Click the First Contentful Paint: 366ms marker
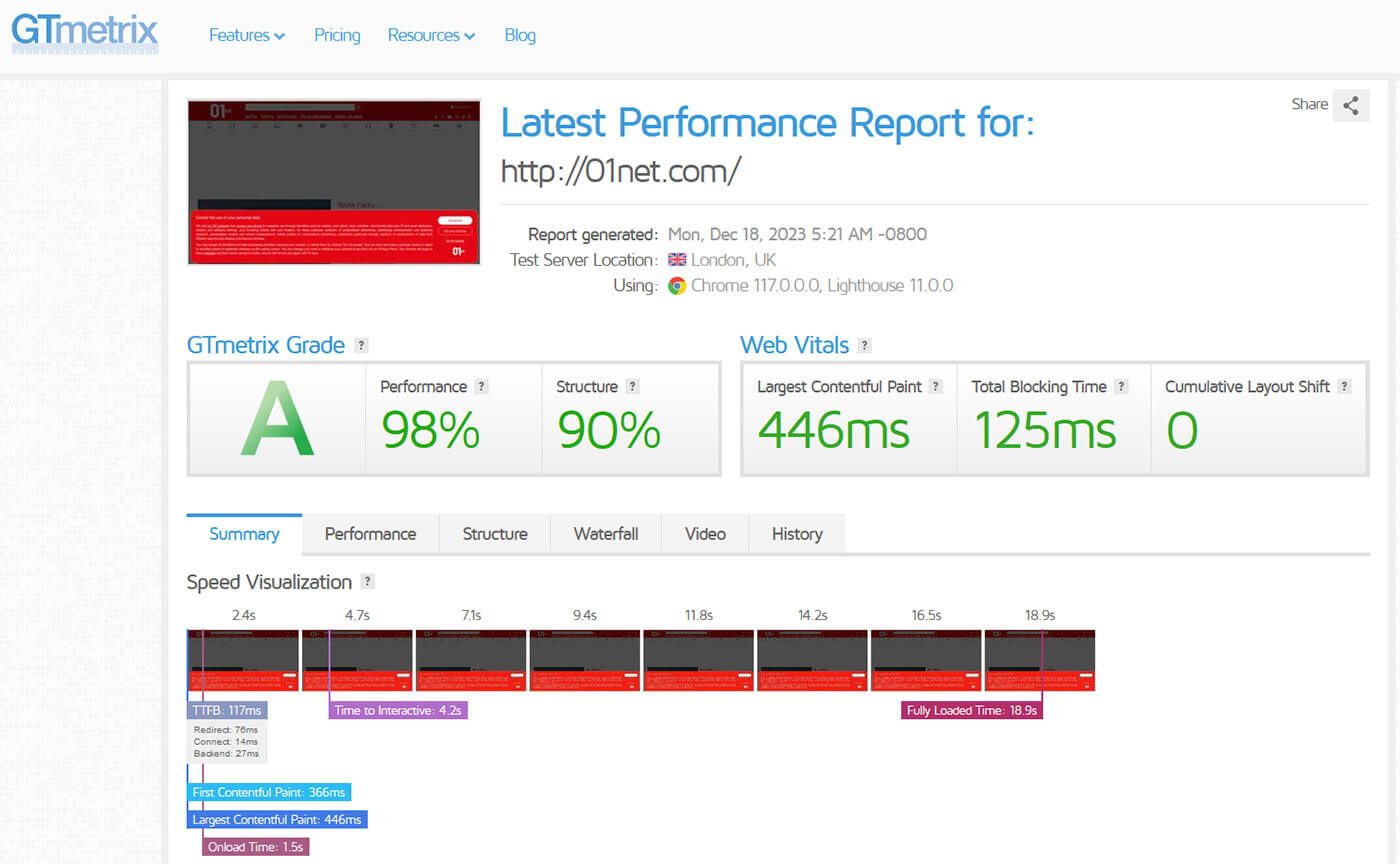1400x864 pixels. pyautogui.click(x=269, y=792)
